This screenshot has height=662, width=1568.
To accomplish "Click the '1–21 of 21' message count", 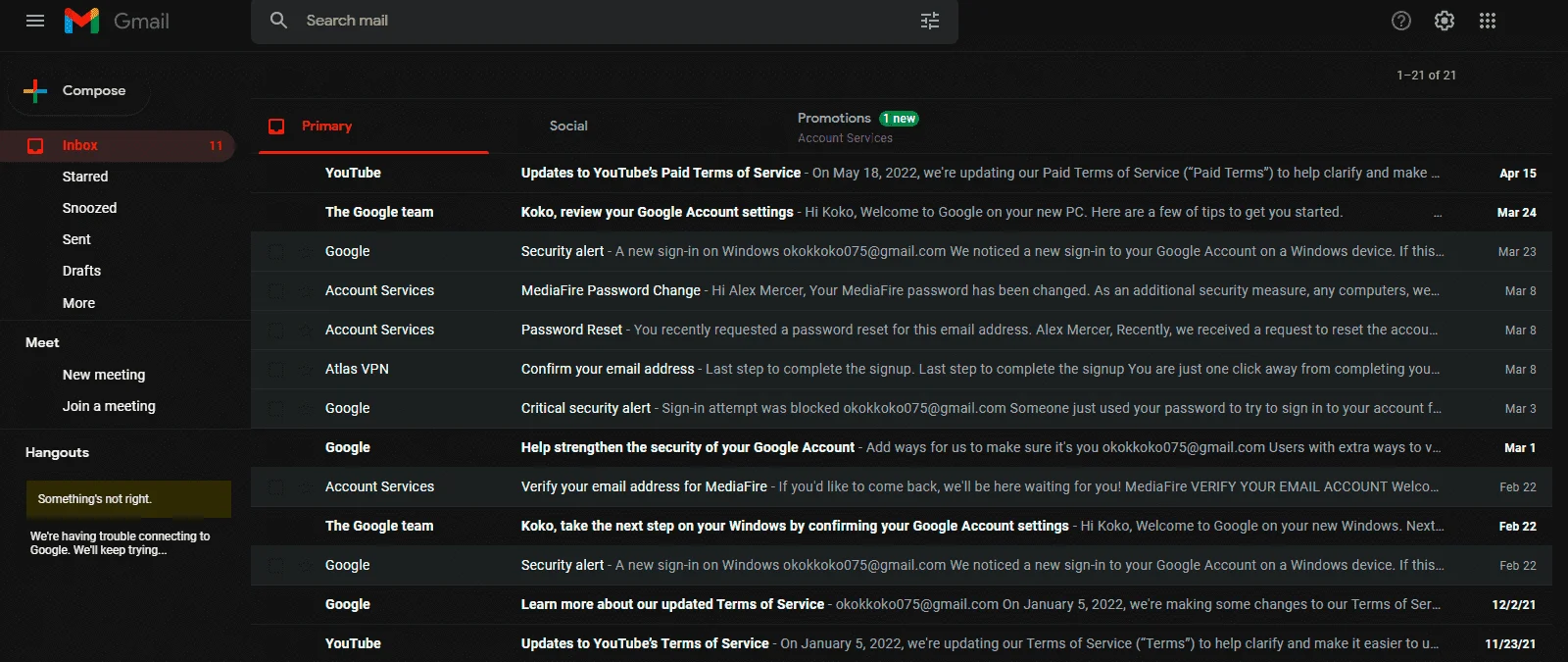I will point(1426,76).
